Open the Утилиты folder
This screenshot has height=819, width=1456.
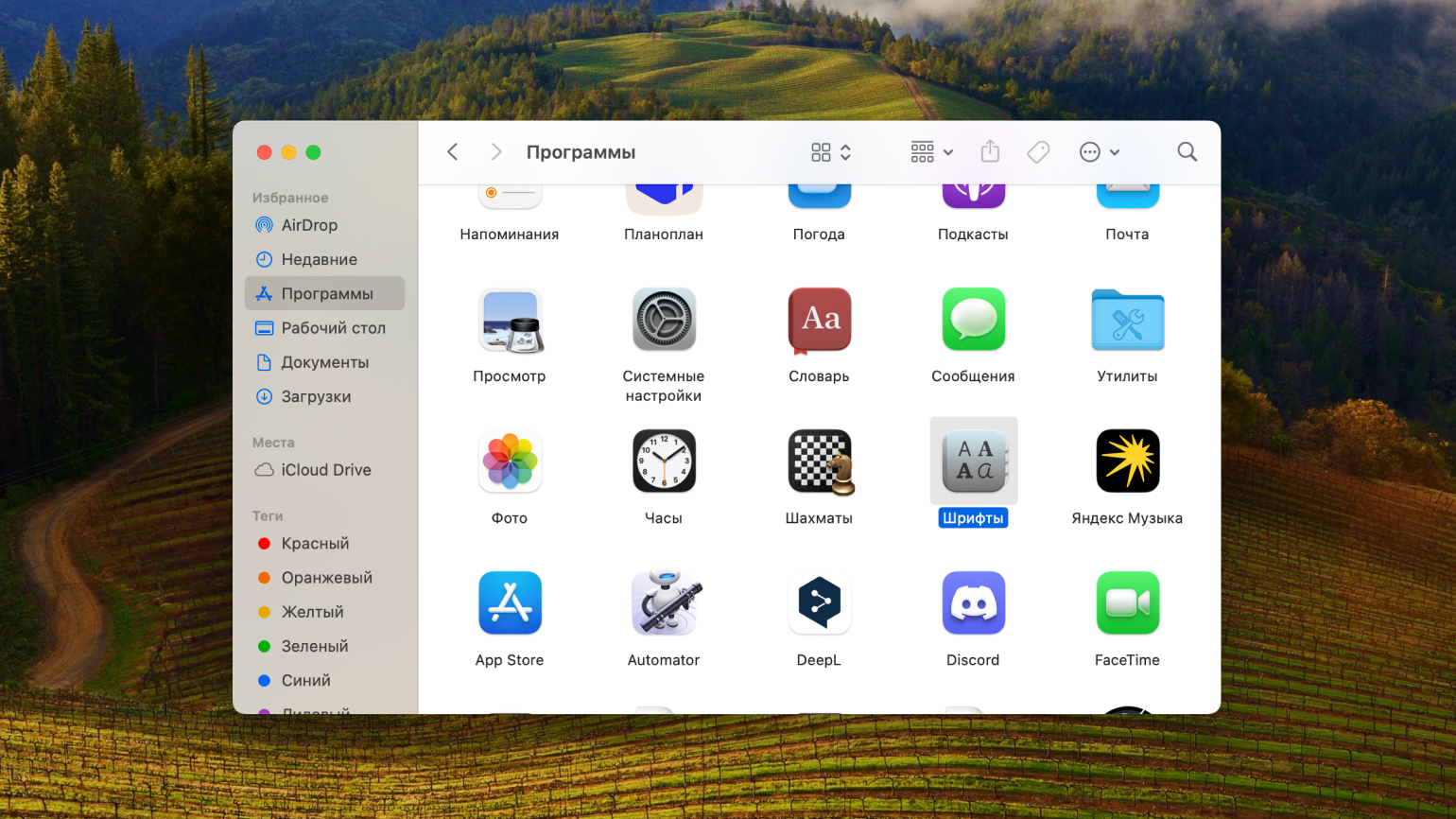[x=1127, y=321]
